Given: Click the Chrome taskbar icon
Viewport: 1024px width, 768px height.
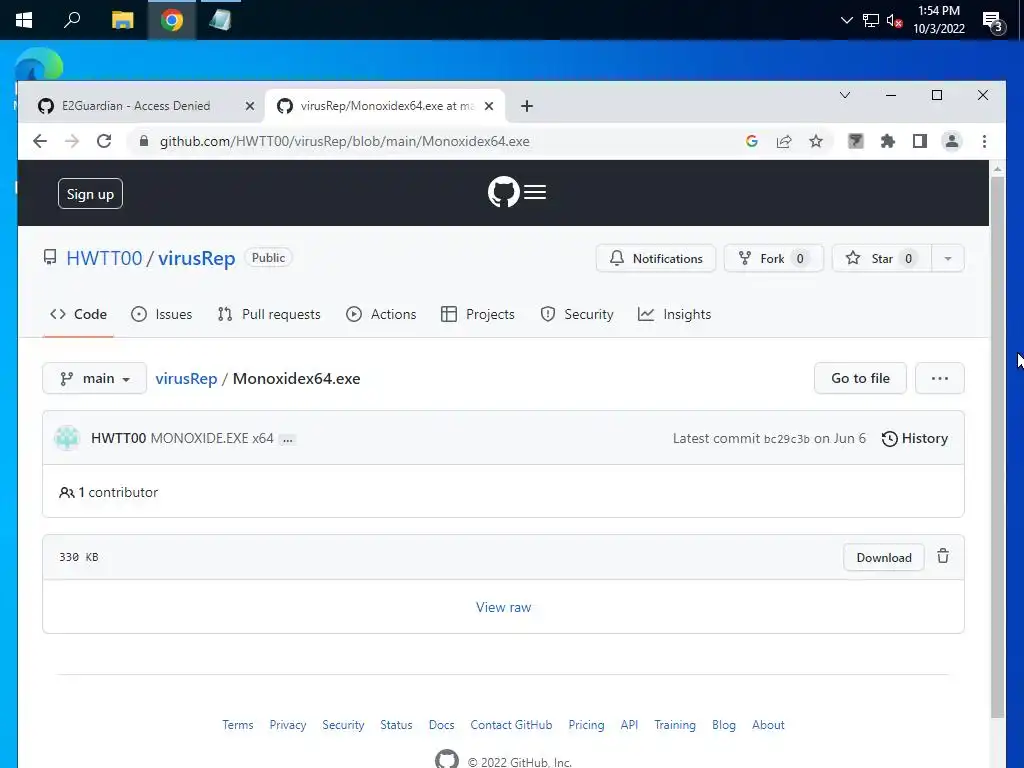Looking at the screenshot, I should pos(172,20).
